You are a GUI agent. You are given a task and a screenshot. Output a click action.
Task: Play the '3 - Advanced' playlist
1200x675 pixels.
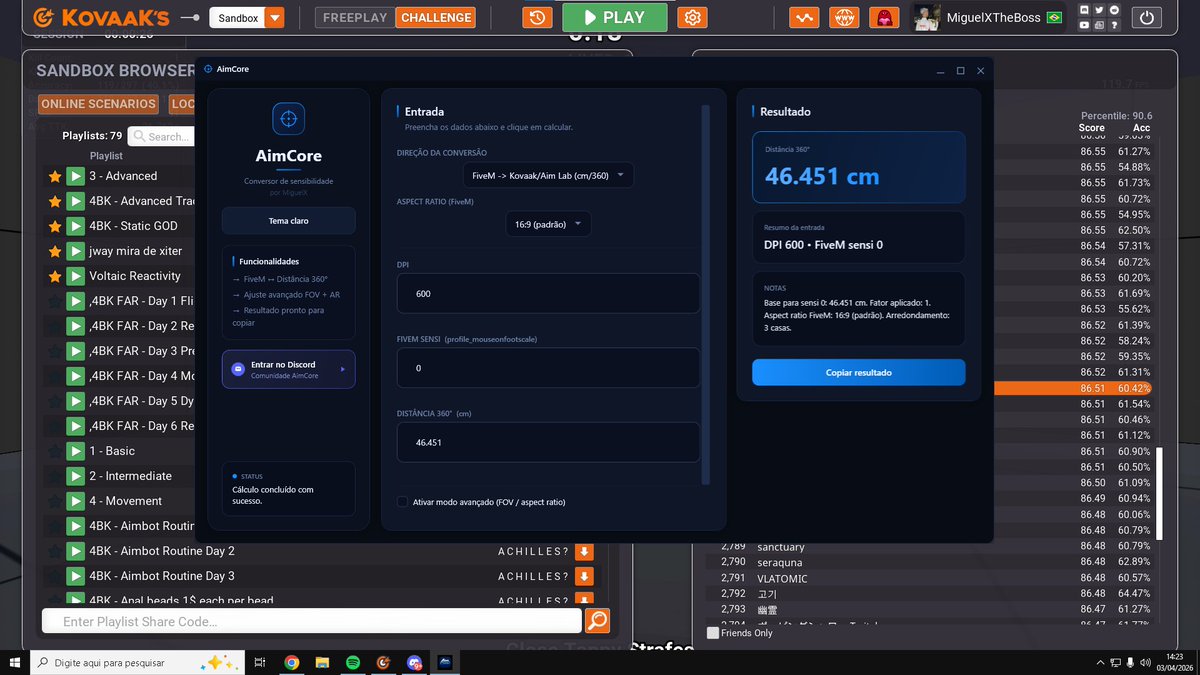pos(75,176)
